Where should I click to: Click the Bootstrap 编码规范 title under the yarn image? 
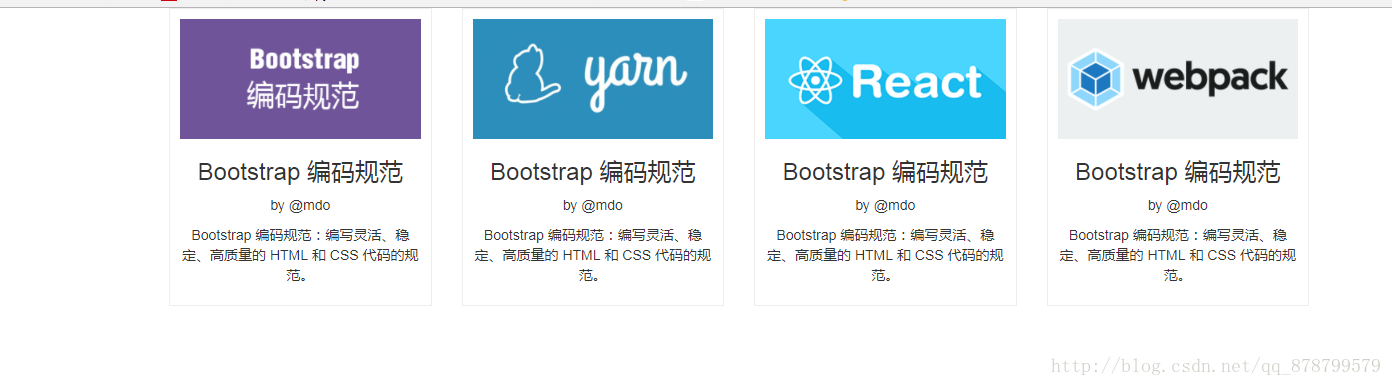[593, 172]
